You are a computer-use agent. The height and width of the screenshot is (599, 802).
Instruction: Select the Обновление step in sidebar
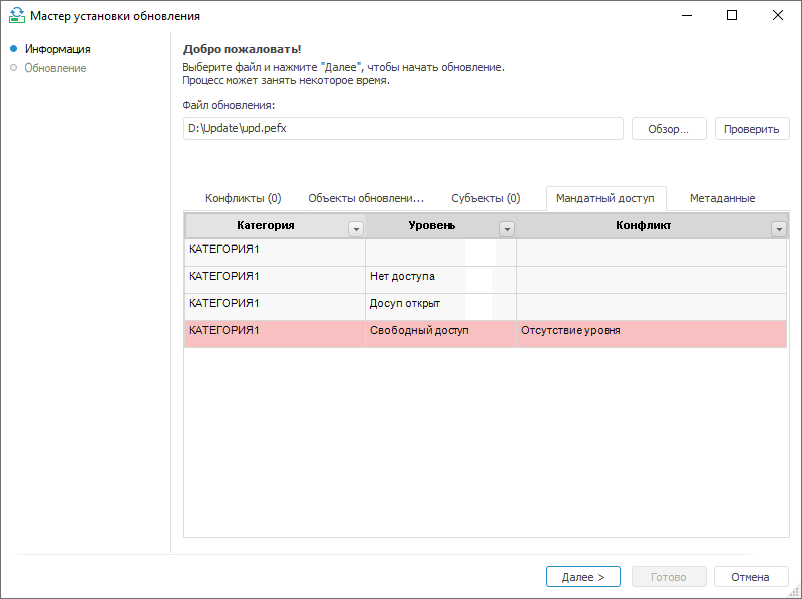tap(55, 68)
